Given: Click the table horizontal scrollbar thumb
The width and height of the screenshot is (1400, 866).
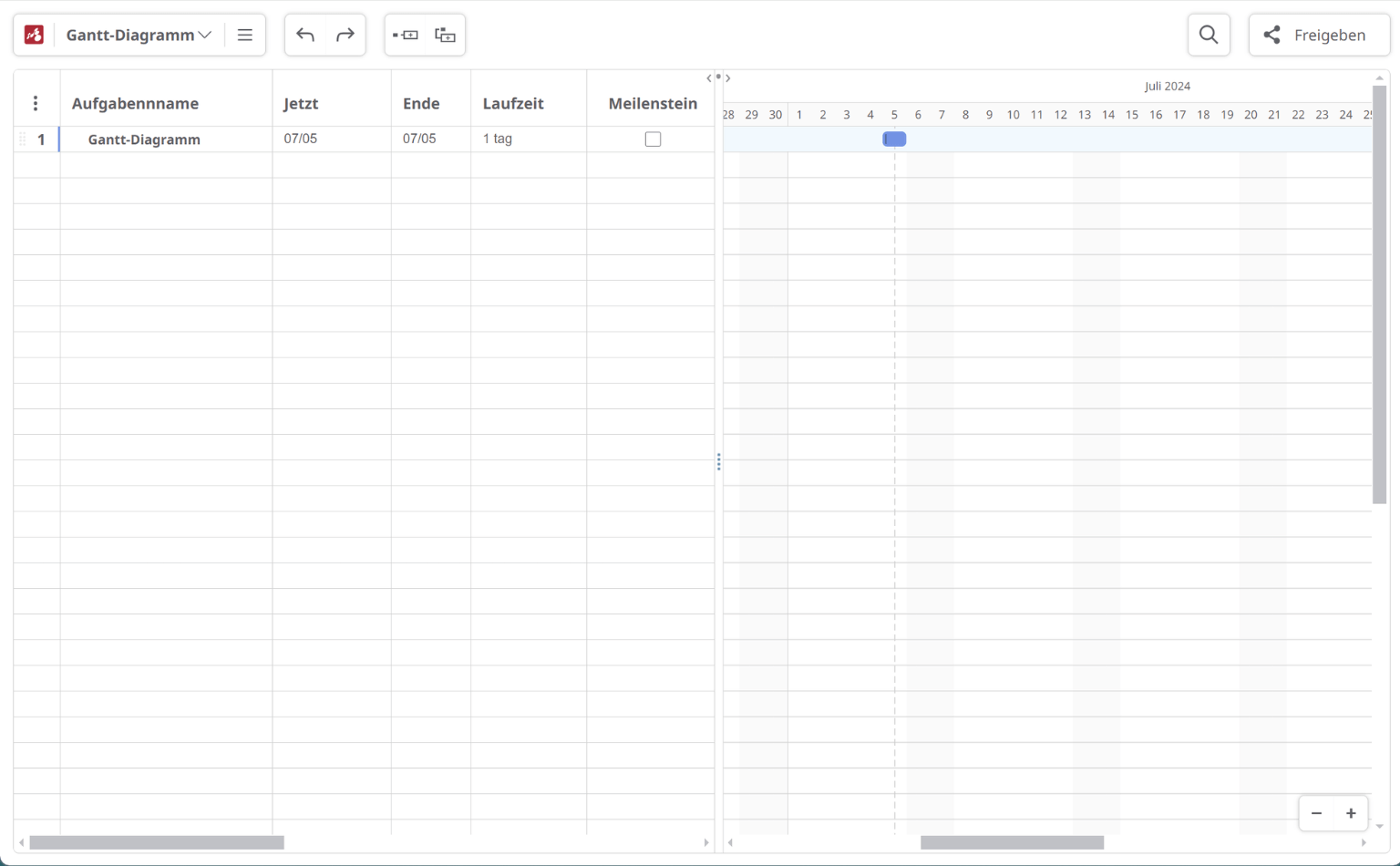Looking at the screenshot, I should pyautogui.click(x=157, y=842).
